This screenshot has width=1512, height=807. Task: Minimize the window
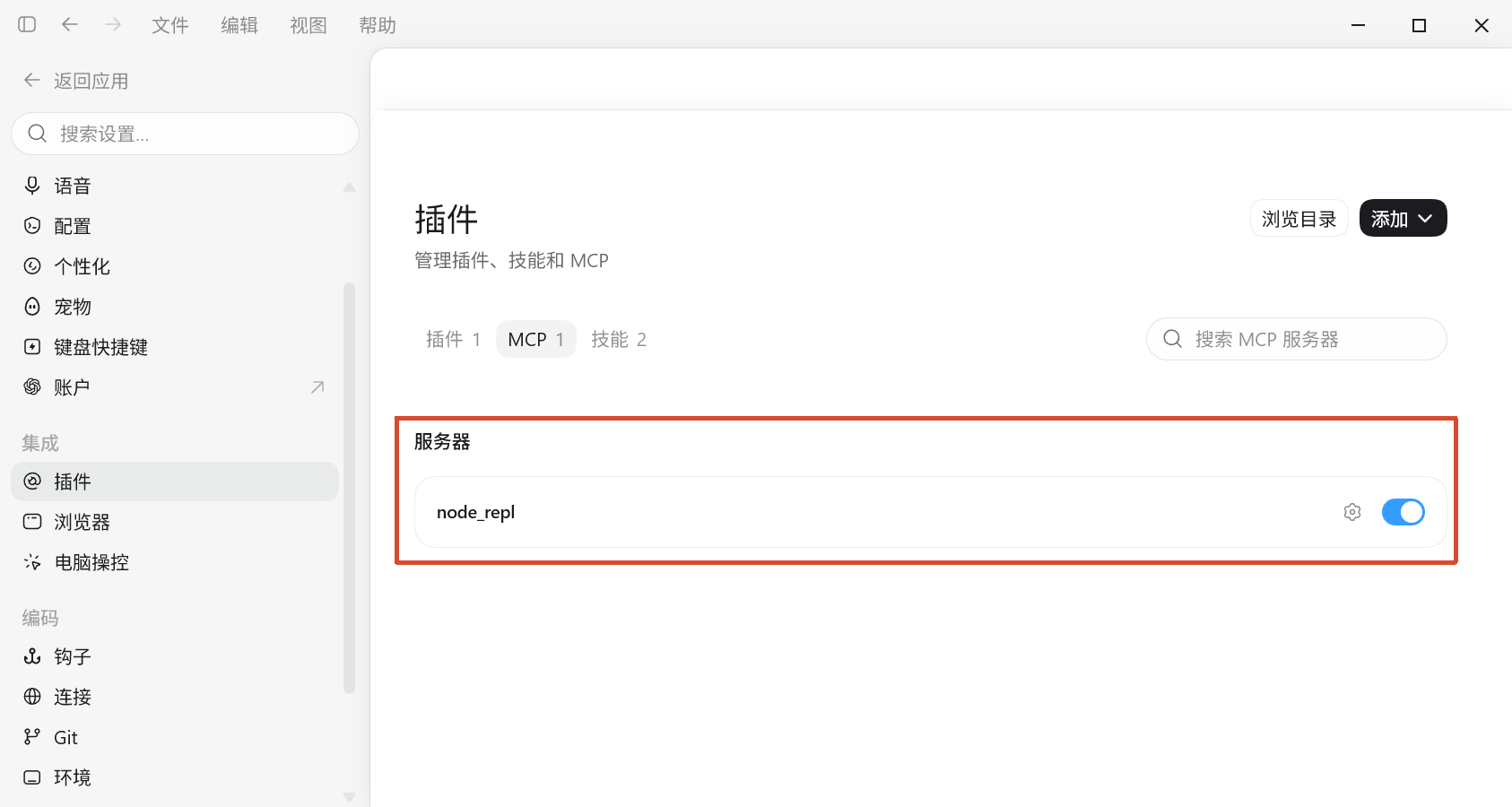[x=1358, y=25]
